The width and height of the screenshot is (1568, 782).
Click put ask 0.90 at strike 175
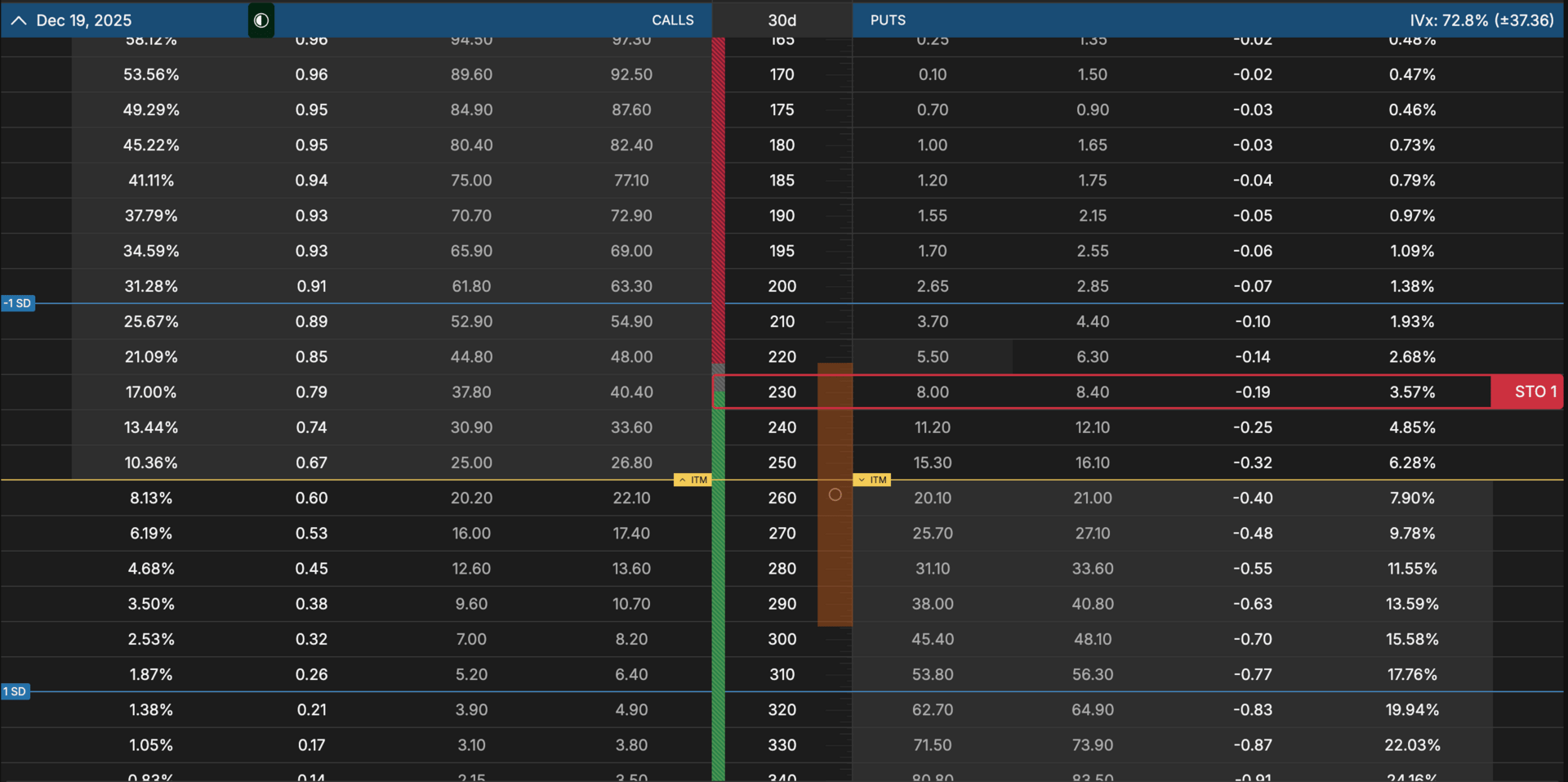click(1093, 109)
